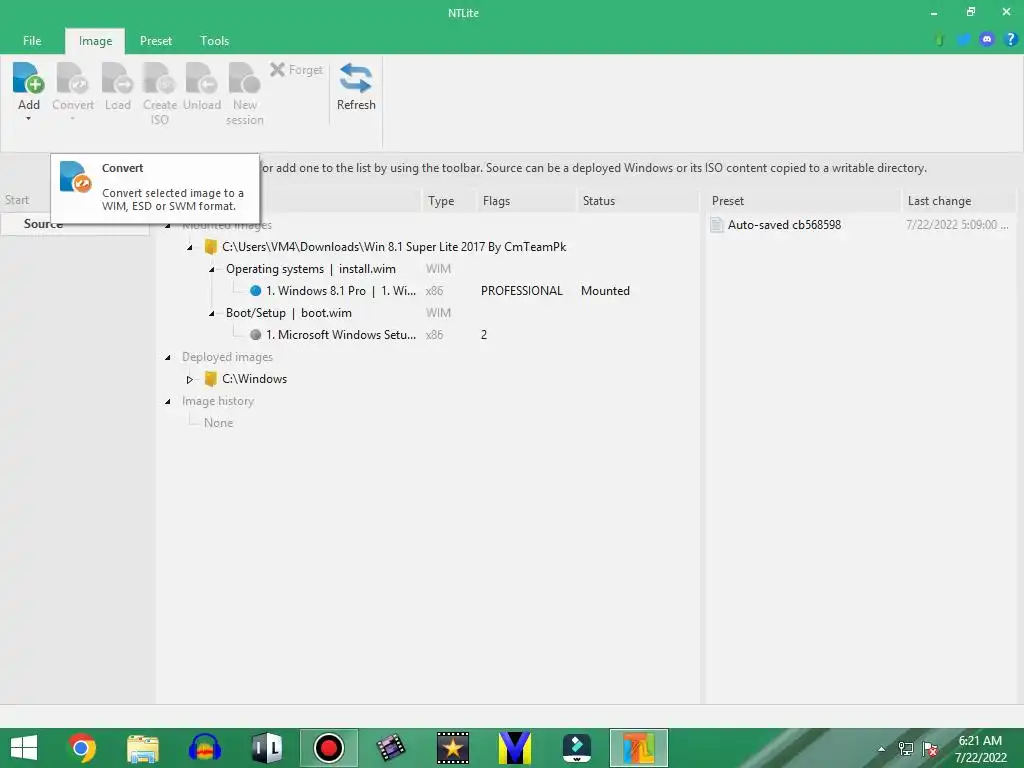The height and width of the screenshot is (768, 1024).
Task: Select the Auto-saved cb568598 preset
Action: pyautogui.click(x=784, y=225)
